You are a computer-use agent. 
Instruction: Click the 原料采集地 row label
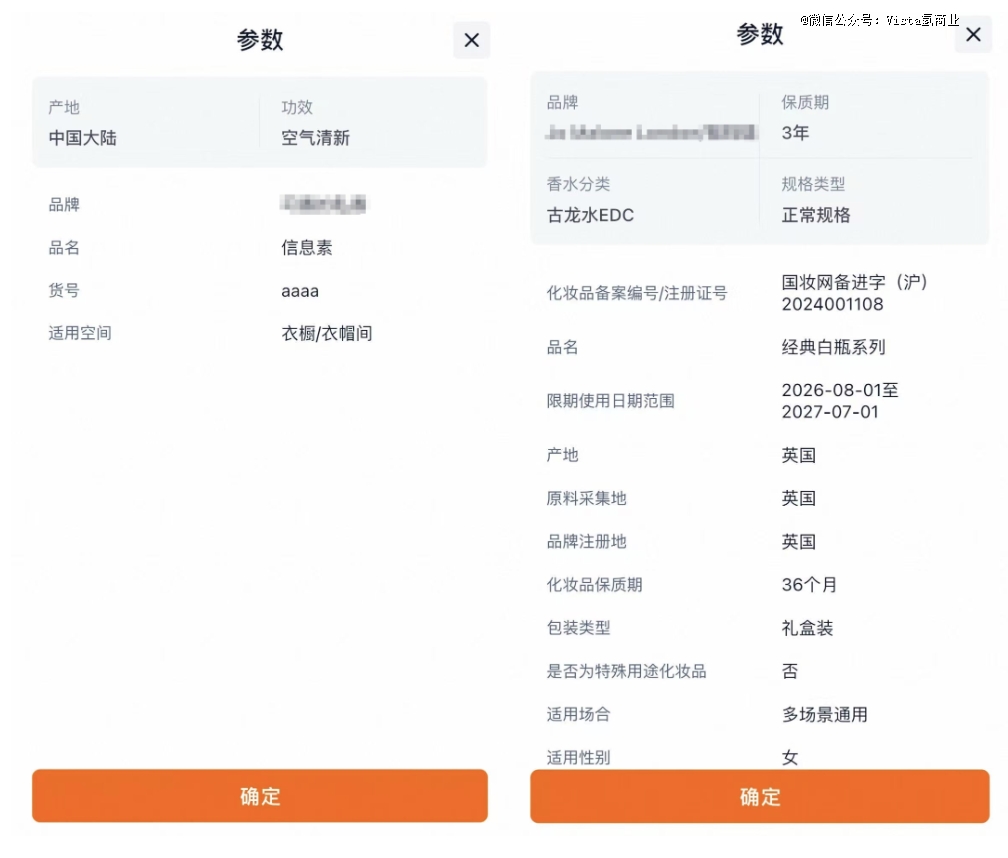point(586,498)
